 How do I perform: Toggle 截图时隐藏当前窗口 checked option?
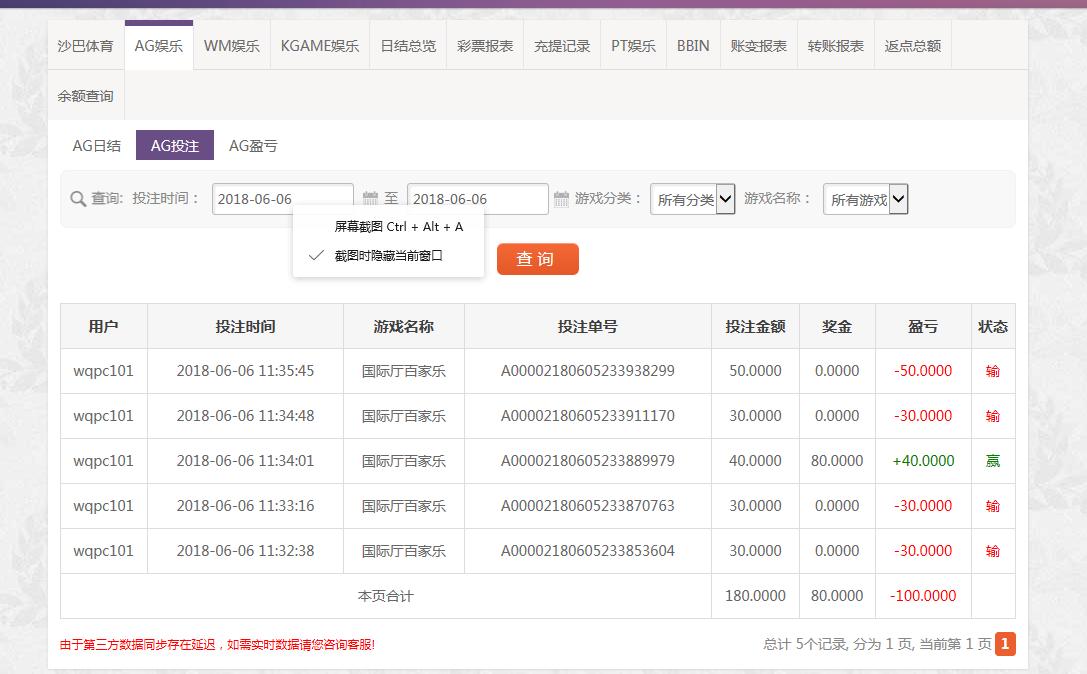pos(388,256)
